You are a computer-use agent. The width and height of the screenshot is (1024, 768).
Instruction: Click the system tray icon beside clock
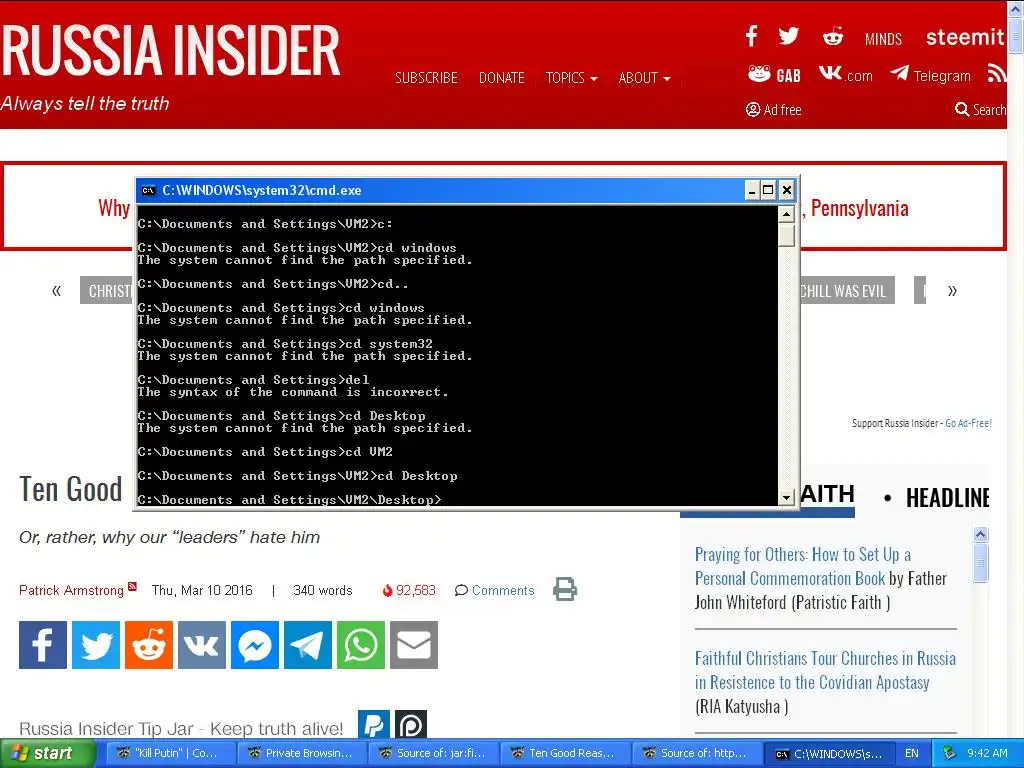coord(950,753)
